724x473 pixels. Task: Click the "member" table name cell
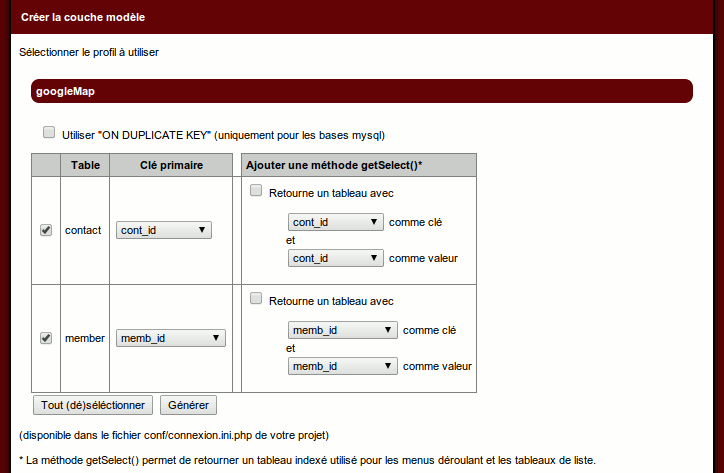85,338
